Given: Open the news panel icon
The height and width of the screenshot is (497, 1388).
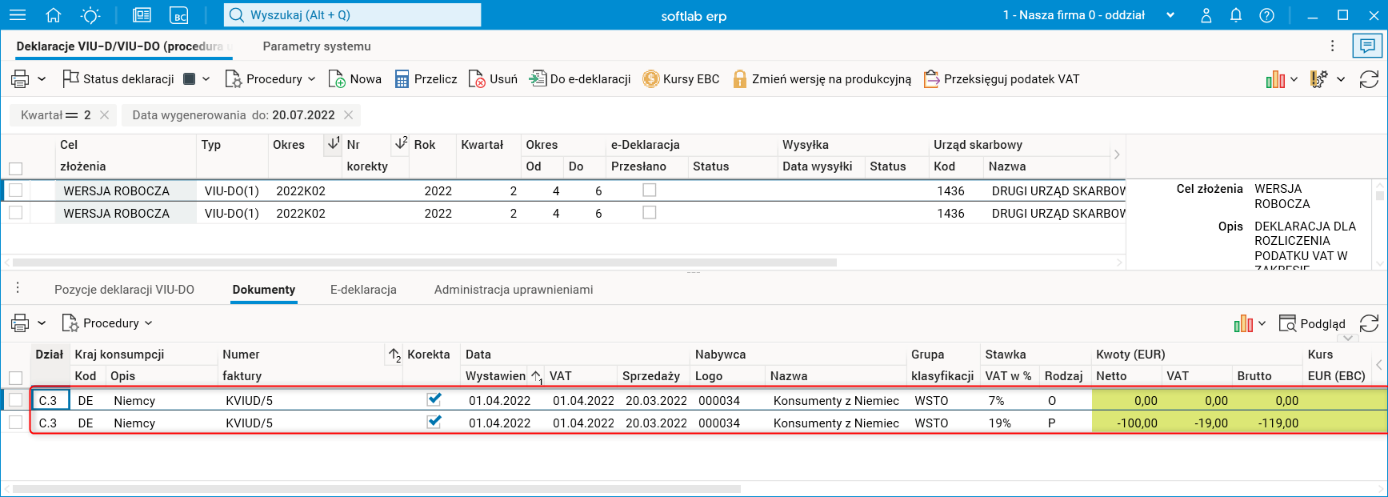Looking at the screenshot, I should [x=142, y=15].
